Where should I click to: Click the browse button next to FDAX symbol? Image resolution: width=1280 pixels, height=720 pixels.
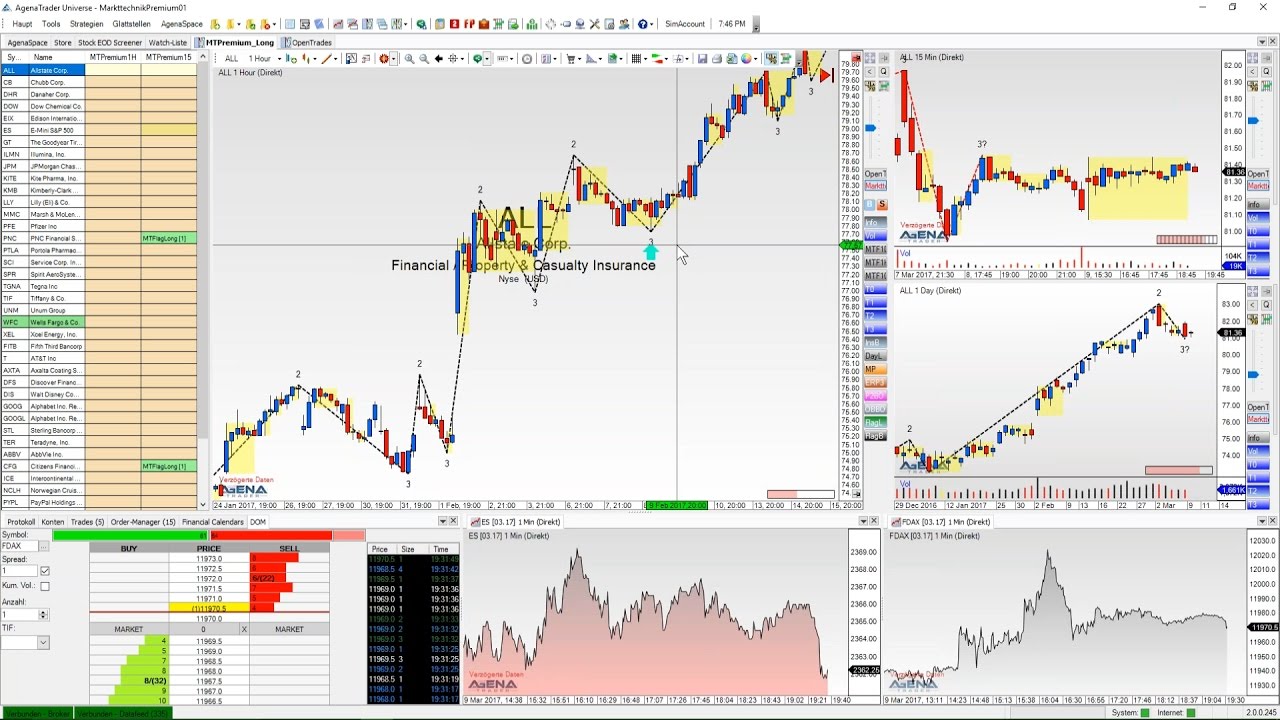pos(44,546)
